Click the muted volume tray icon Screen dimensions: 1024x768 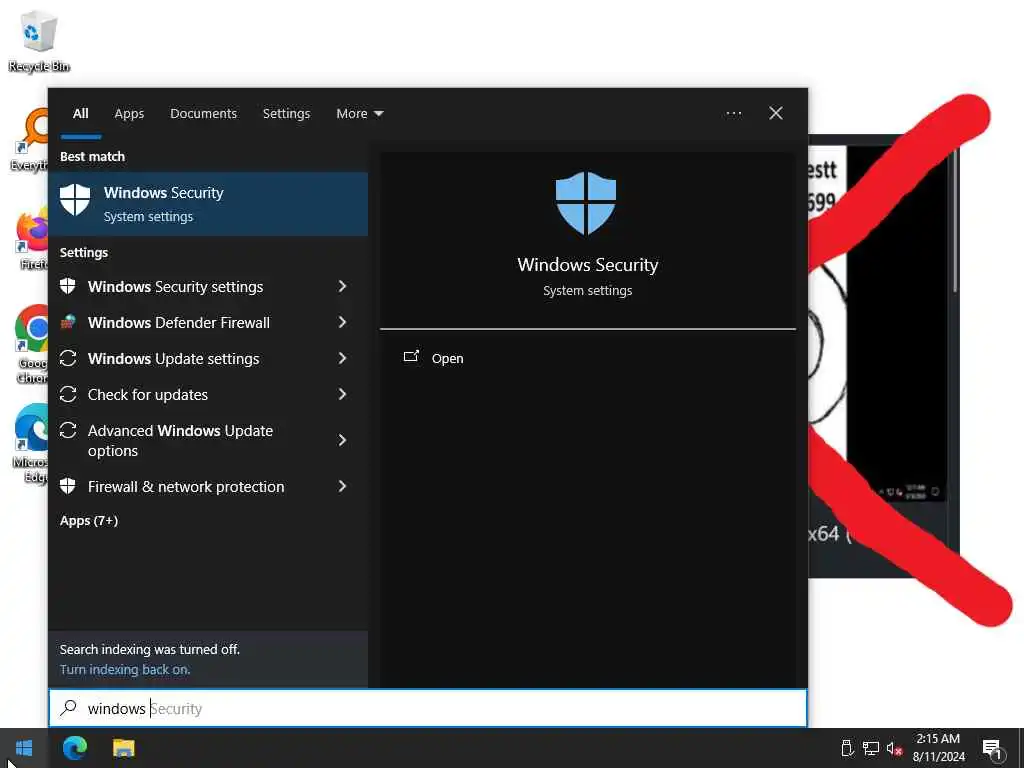click(x=894, y=748)
